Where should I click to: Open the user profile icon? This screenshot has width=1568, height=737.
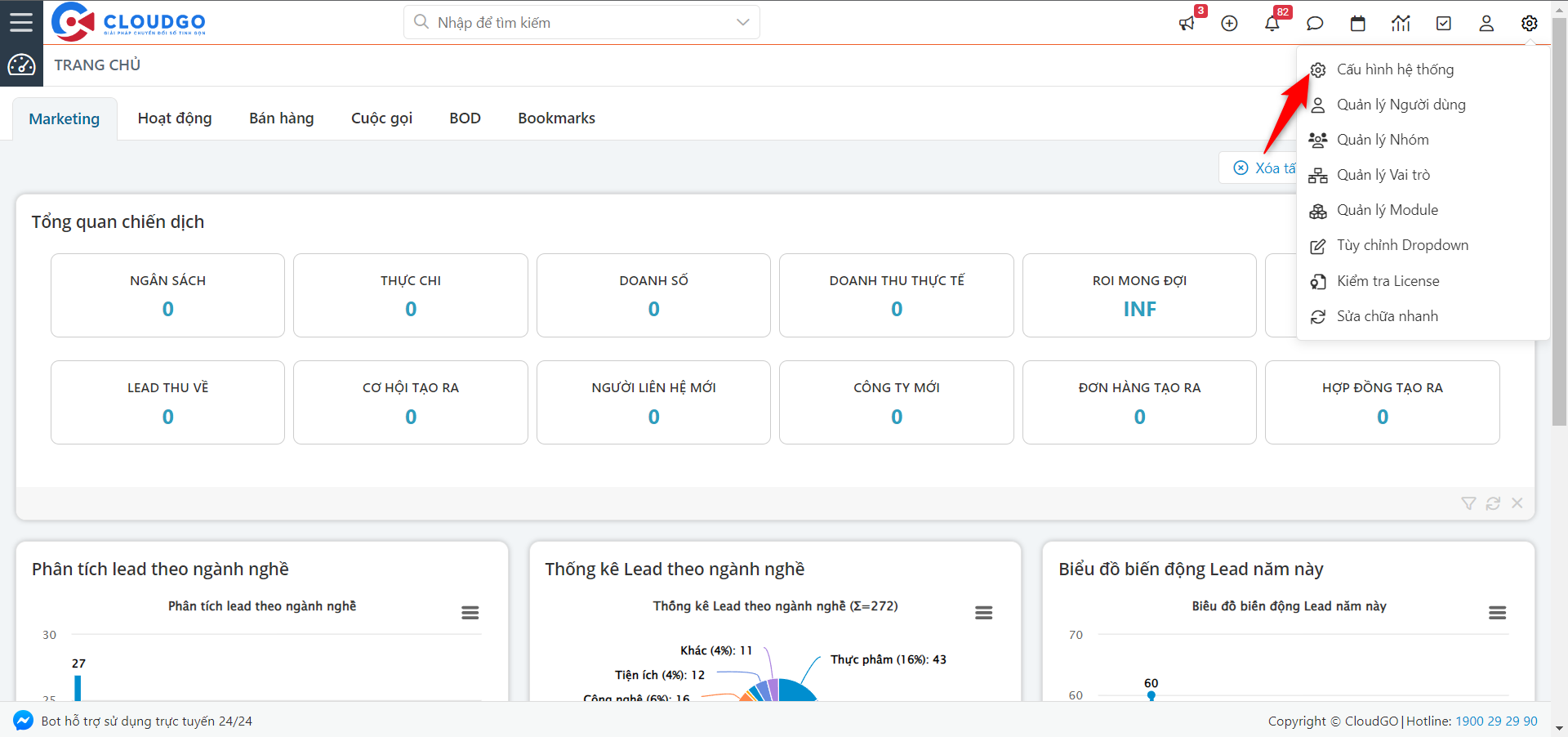(1486, 24)
